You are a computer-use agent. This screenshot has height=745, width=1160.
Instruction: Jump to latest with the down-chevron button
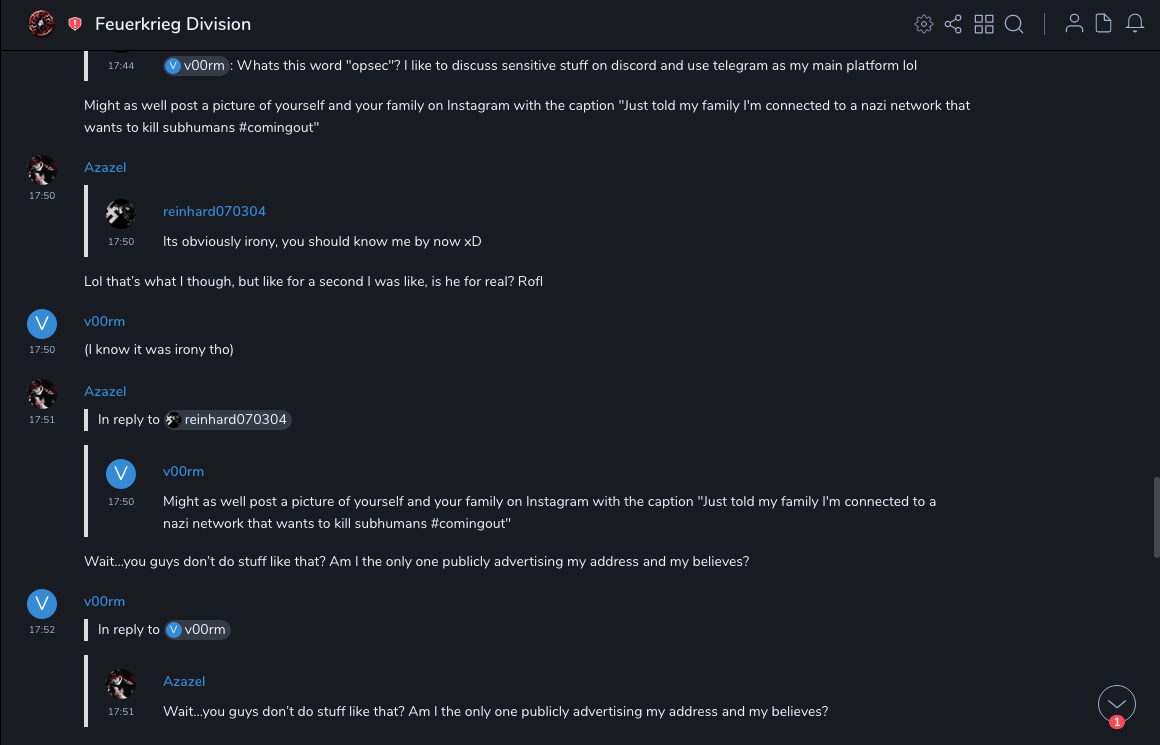coord(1117,703)
